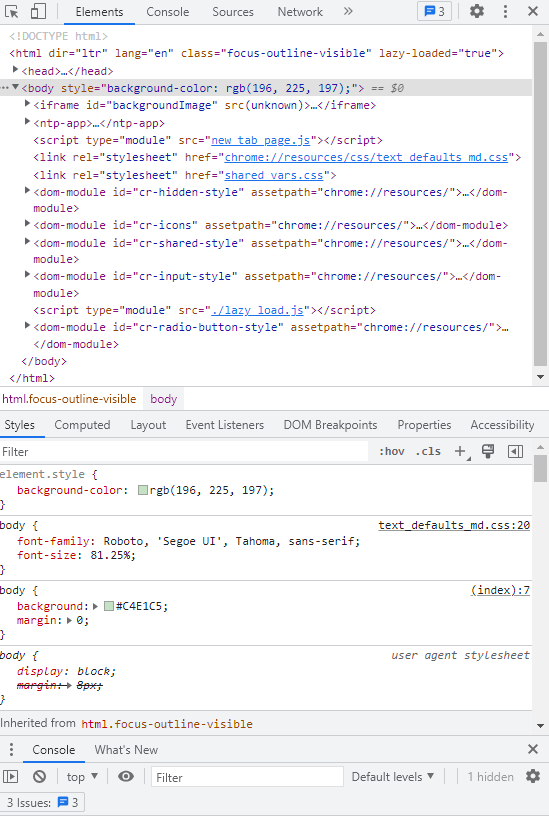
Task: Create a live expression eye icon
Action: pos(126,777)
